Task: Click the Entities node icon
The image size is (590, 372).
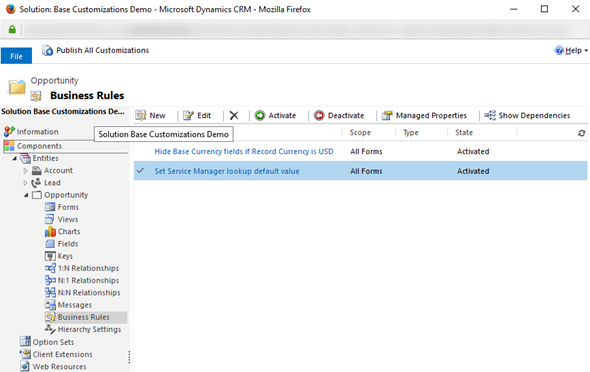Action: (25, 158)
